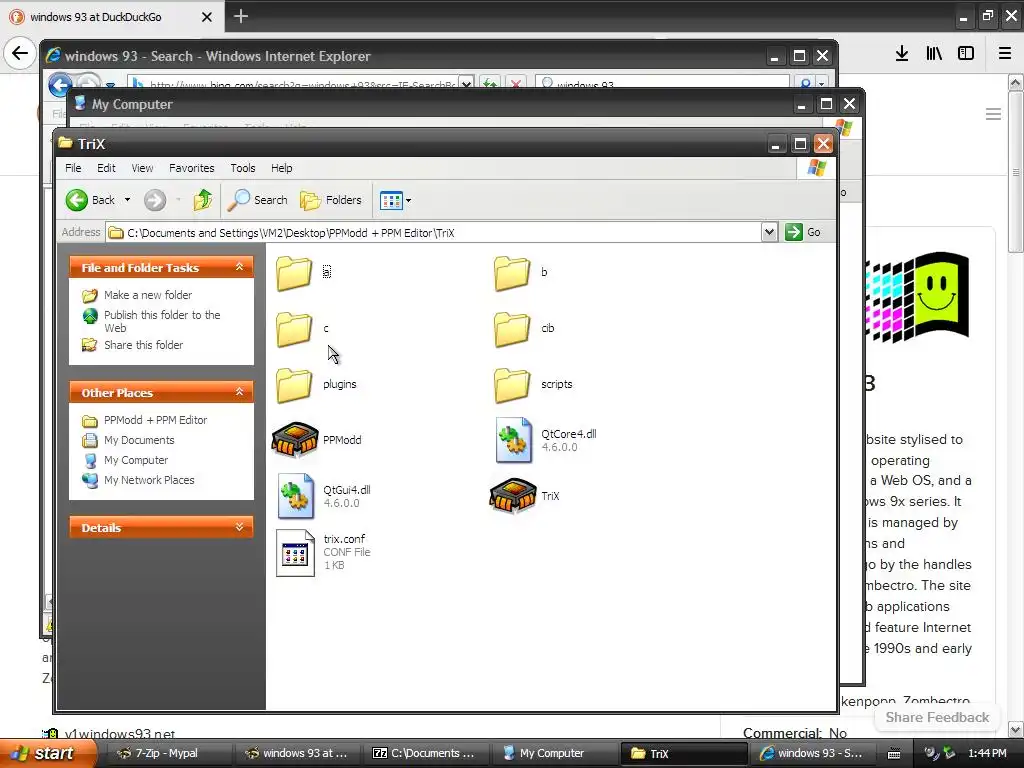1024x768 pixels.
Task: Open browser downloads arrow icon
Action: click(x=902, y=53)
